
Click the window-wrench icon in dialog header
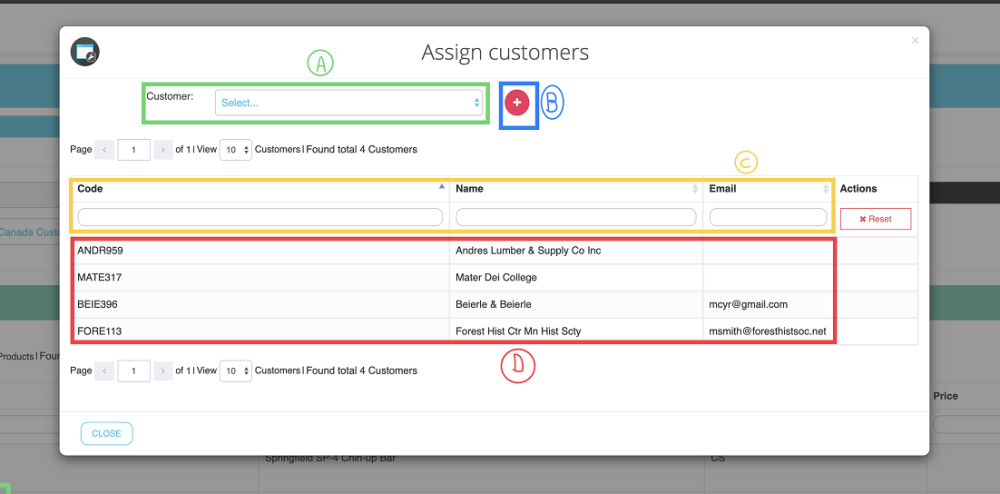[x=85, y=52]
